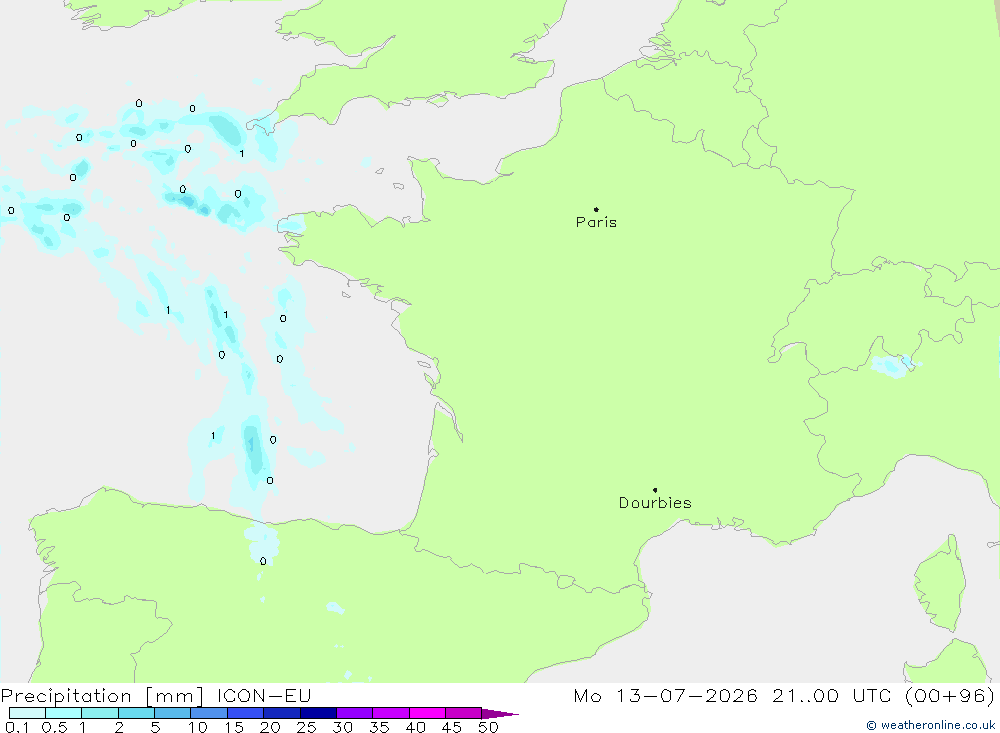Click the '30' legend scale value
1000x733 pixels.
click(x=343, y=727)
